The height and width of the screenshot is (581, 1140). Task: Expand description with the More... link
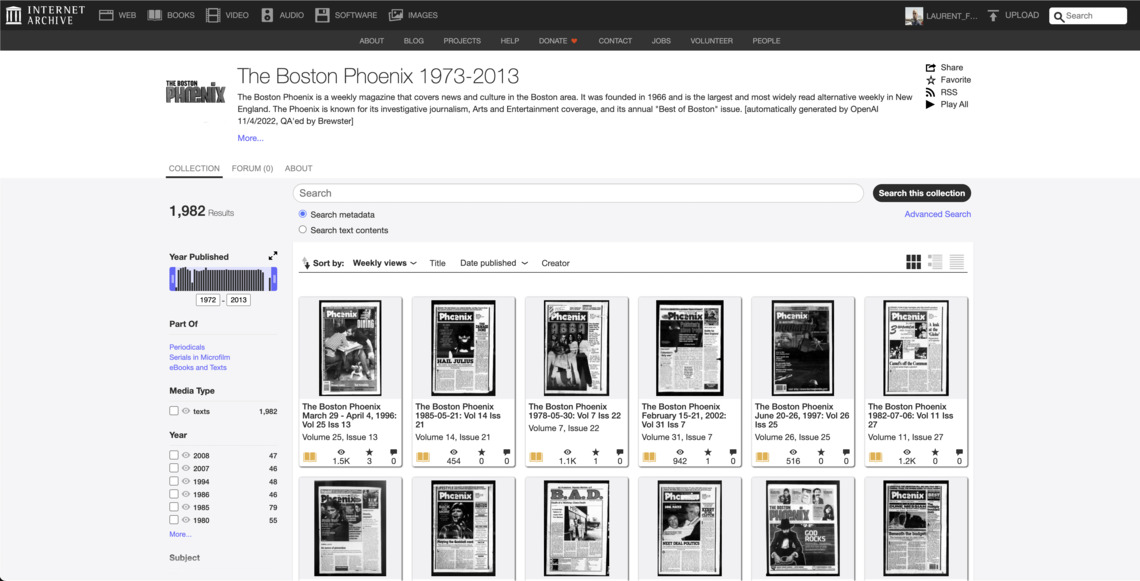[250, 138]
